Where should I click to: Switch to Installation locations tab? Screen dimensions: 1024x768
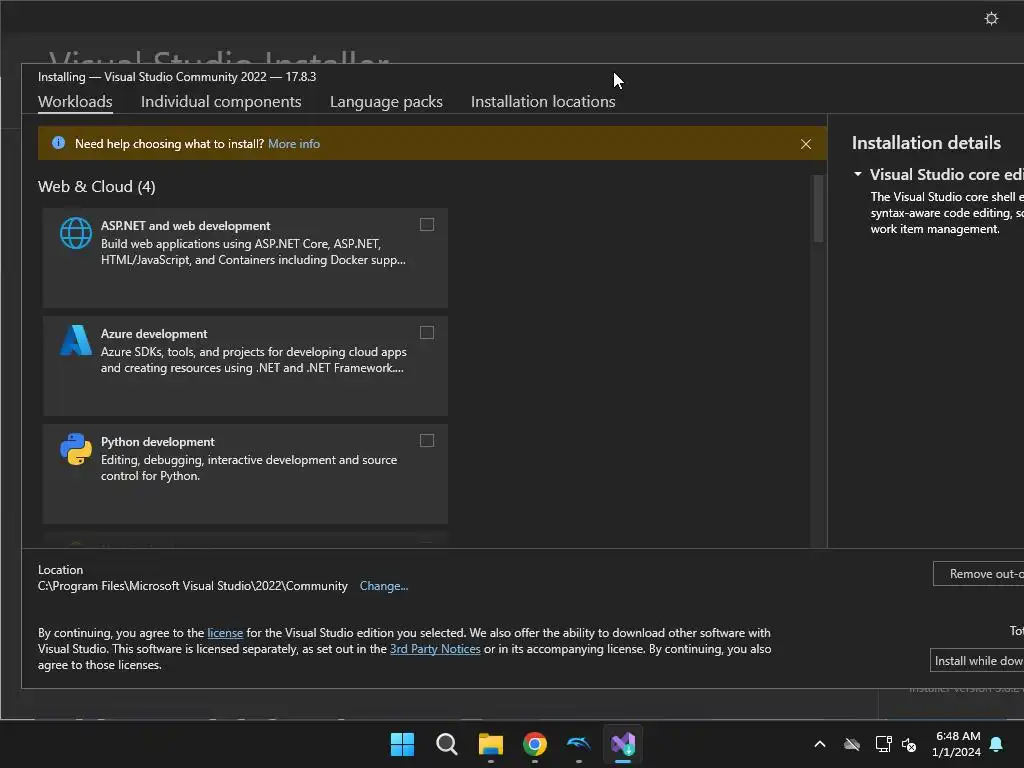(x=543, y=102)
